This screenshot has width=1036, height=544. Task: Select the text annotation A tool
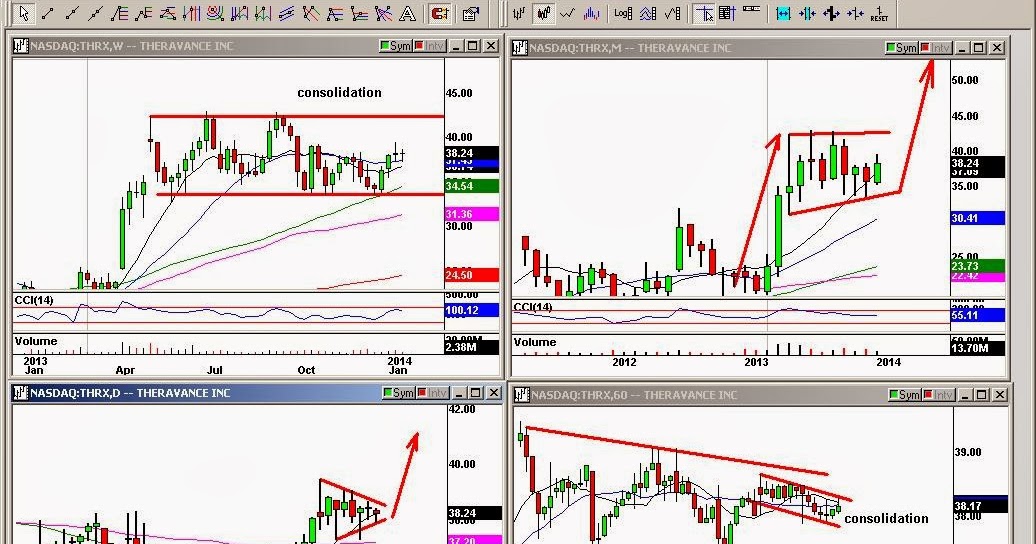tap(408, 13)
